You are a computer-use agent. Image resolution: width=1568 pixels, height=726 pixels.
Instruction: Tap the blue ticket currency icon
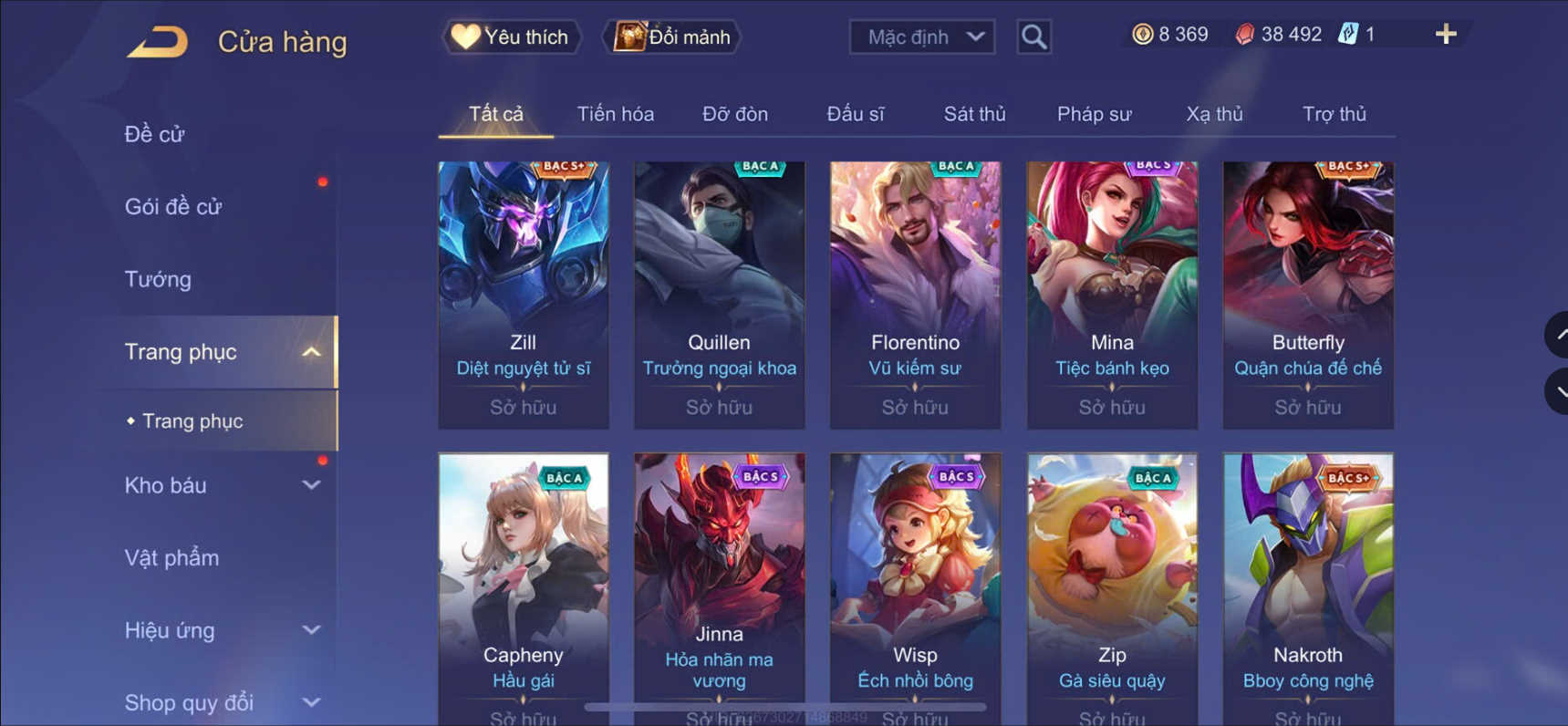1348,35
